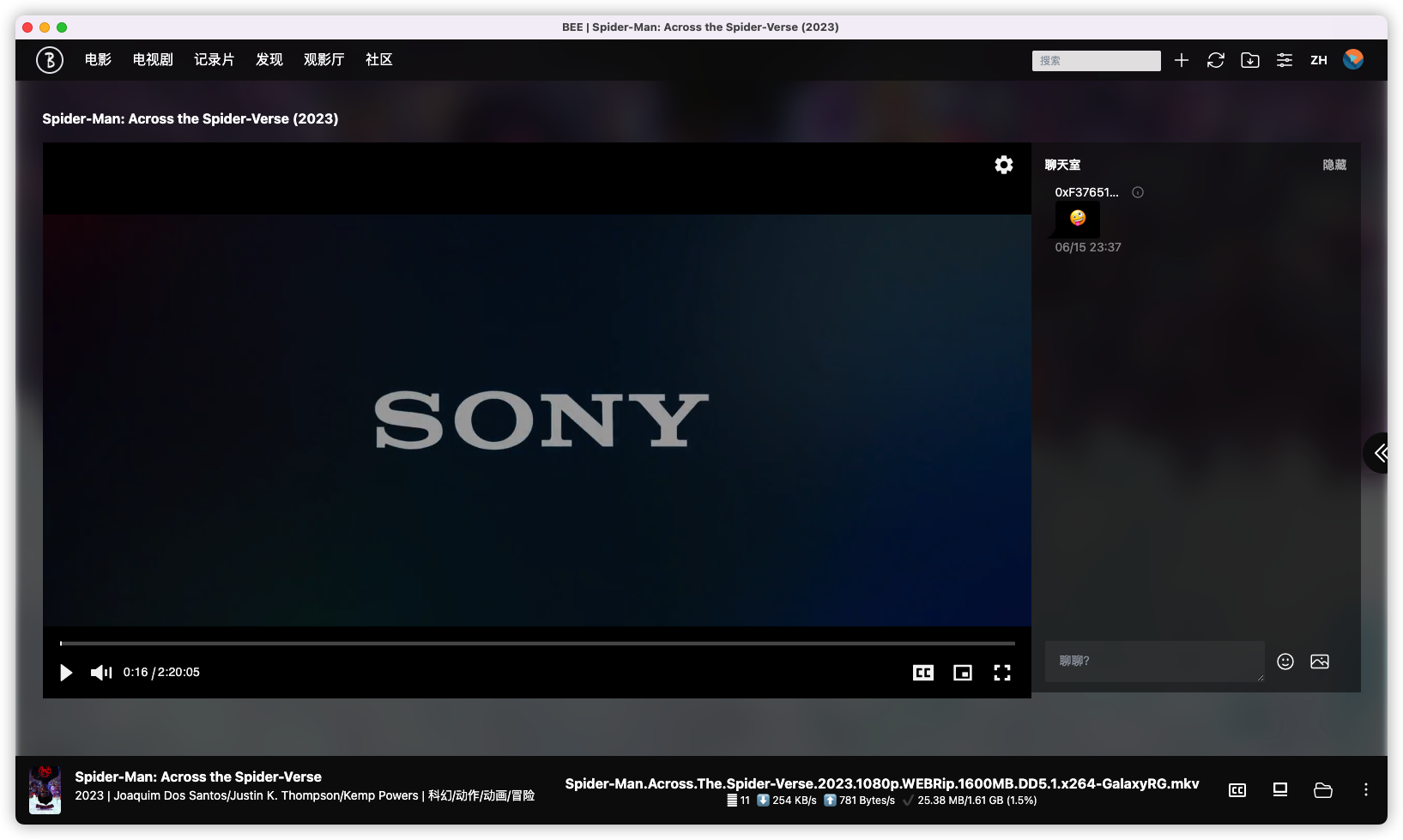1403x840 pixels.
Task: Open the downloads folder icon in header
Action: point(1249,60)
